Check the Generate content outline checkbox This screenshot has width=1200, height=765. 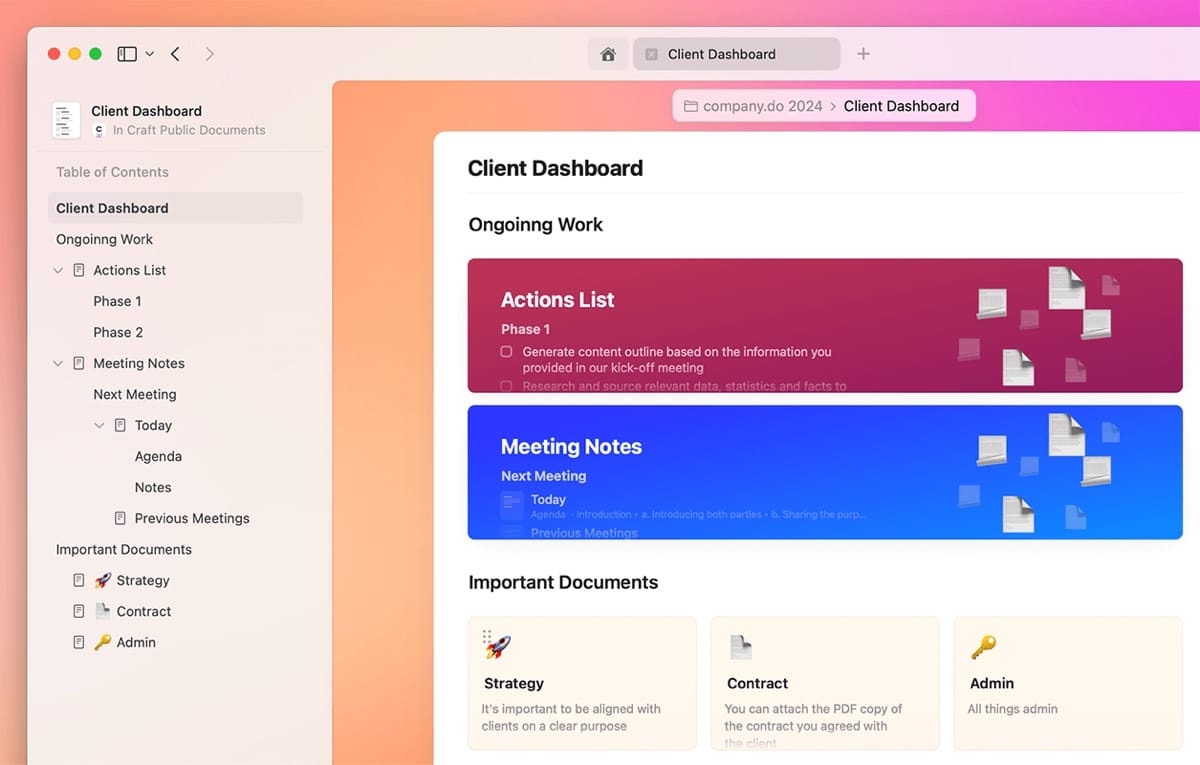[x=506, y=352]
